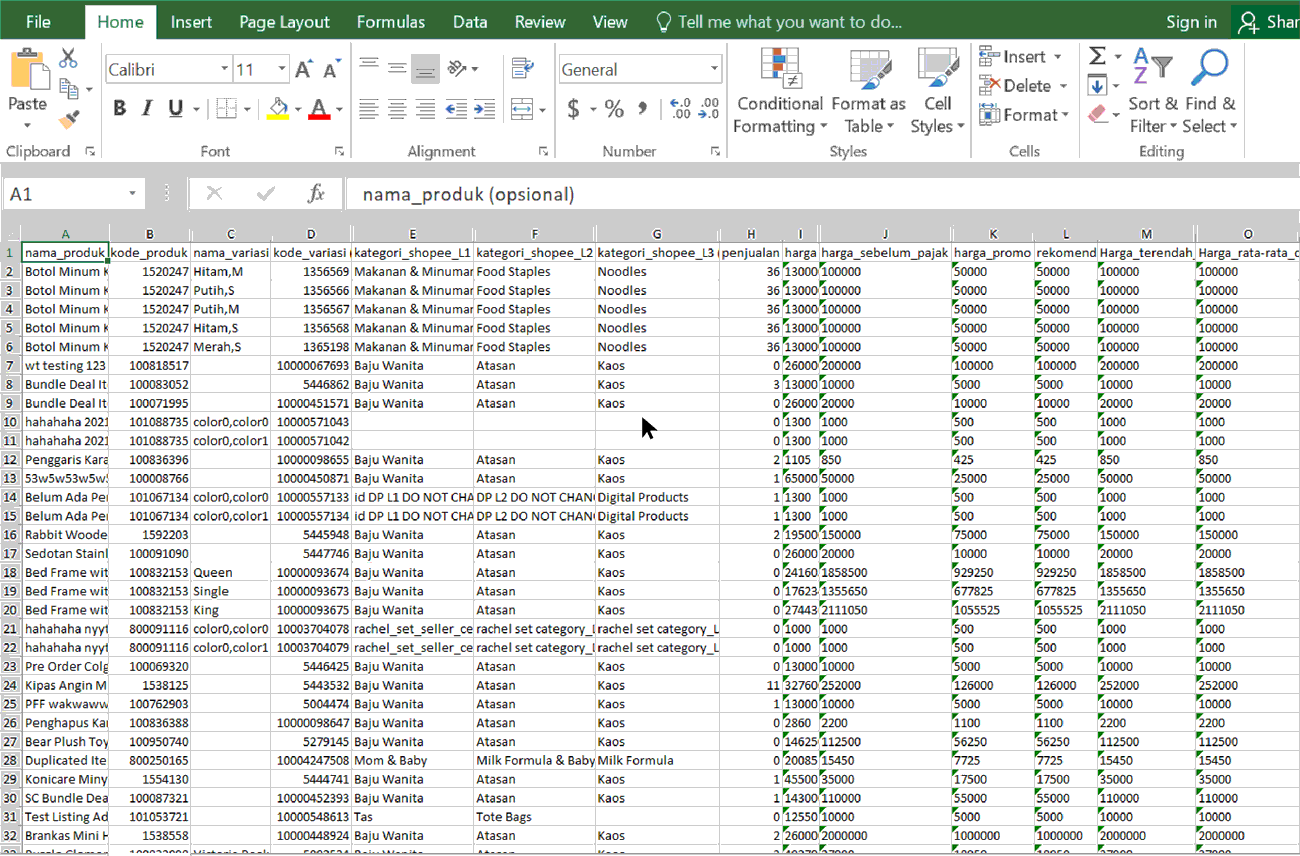Apply the yellow Fill Color
The height and width of the screenshot is (856, 1300).
(278, 109)
